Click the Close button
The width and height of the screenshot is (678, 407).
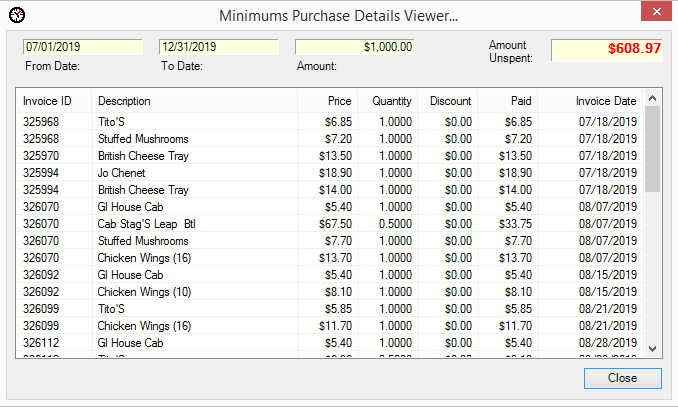(622, 378)
